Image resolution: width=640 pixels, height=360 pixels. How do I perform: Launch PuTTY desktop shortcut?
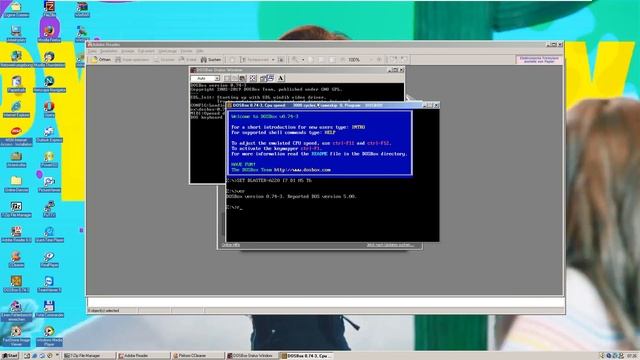coord(49,209)
